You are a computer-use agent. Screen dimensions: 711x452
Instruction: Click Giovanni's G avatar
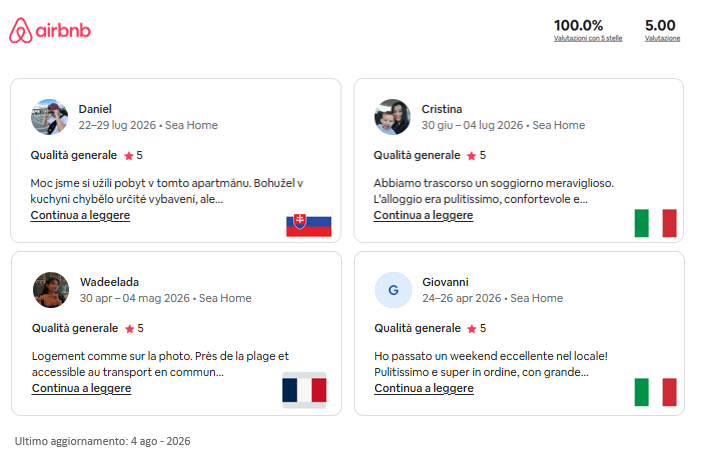pos(393,290)
